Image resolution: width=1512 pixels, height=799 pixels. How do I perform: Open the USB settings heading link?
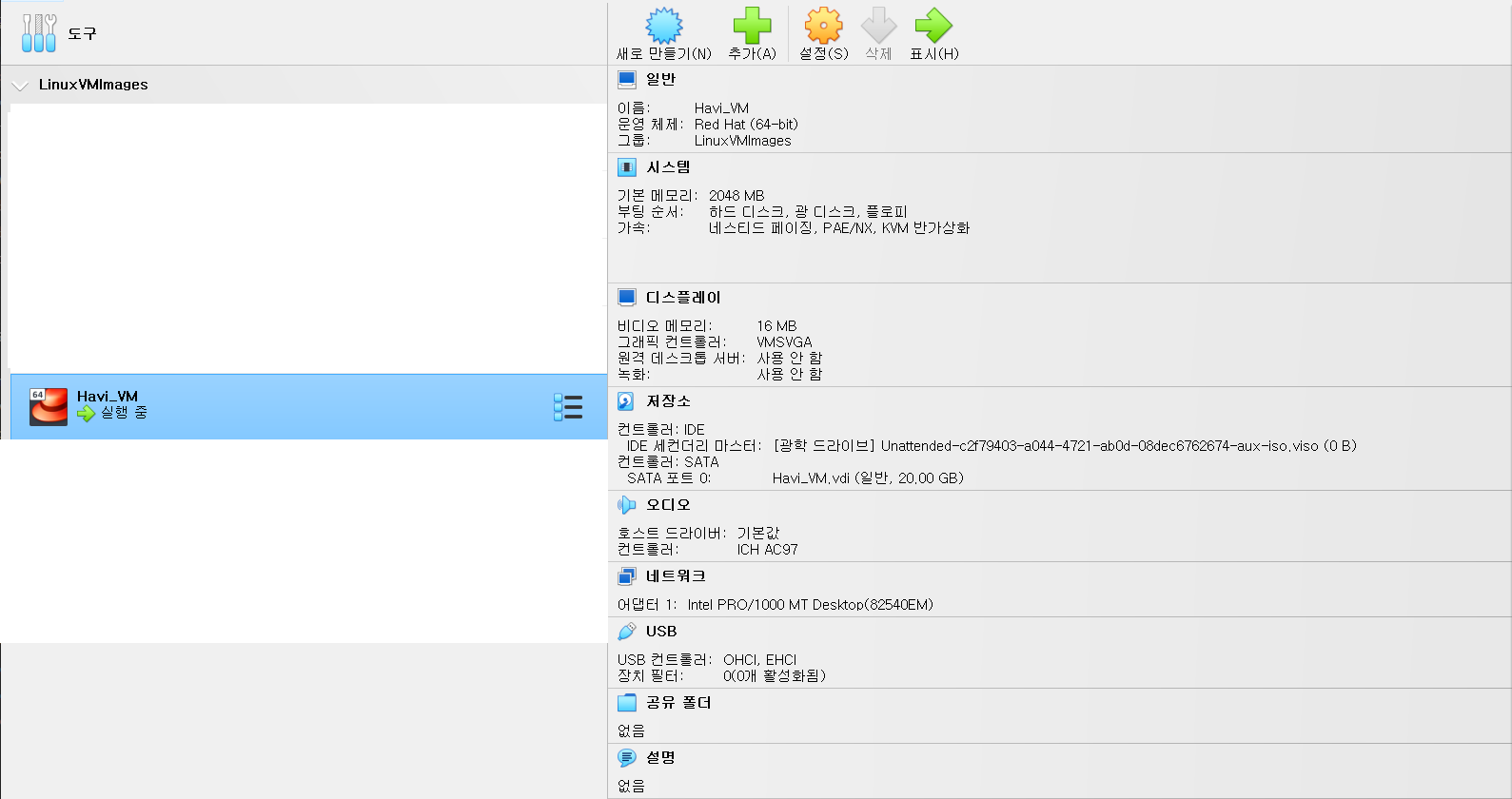pos(661,632)
